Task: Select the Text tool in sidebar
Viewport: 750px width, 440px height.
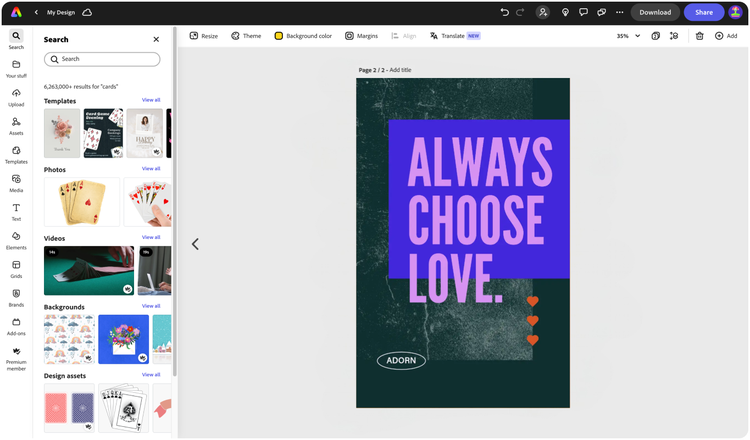Action: (16, 212)
